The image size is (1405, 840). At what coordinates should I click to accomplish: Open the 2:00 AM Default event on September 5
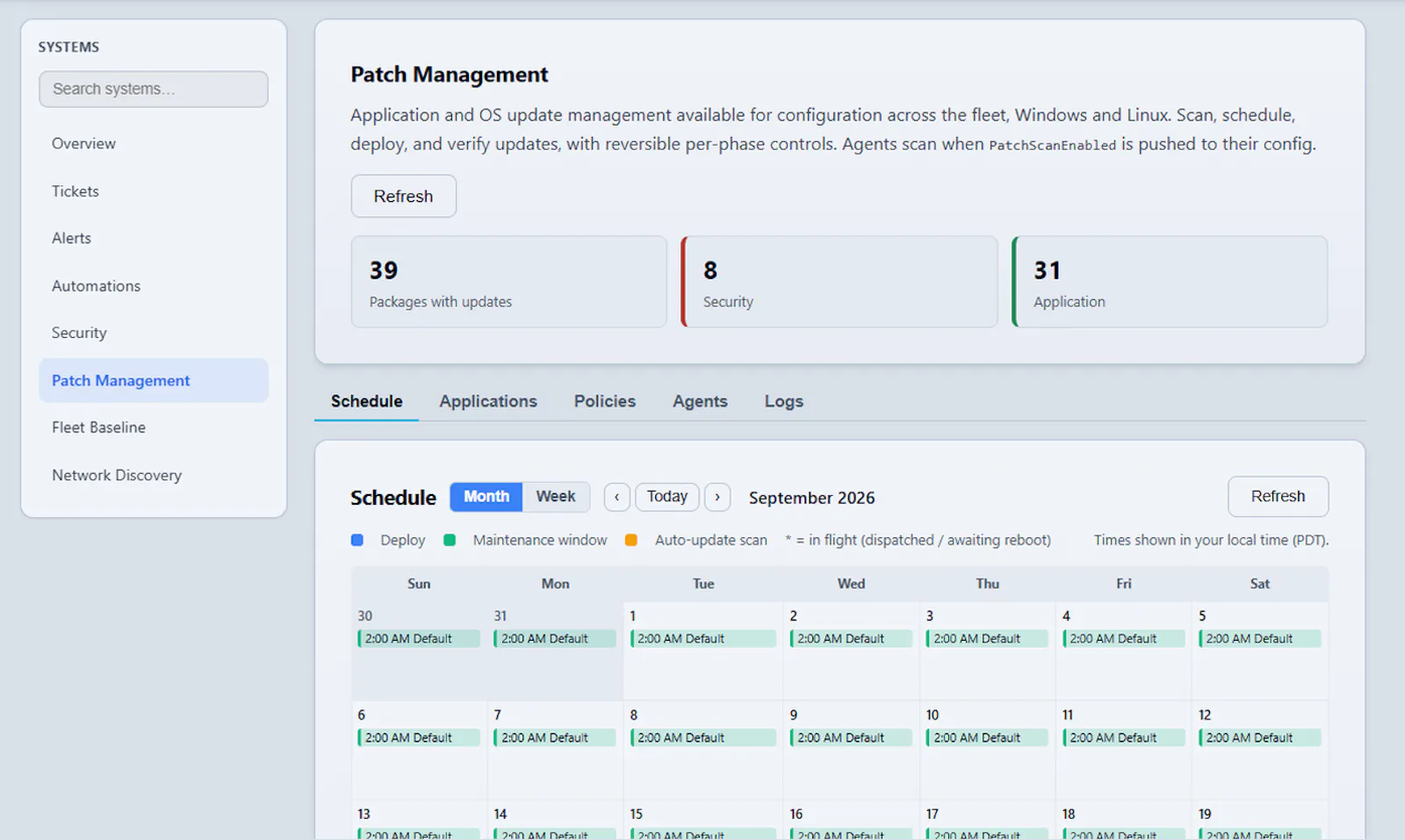1260,639
